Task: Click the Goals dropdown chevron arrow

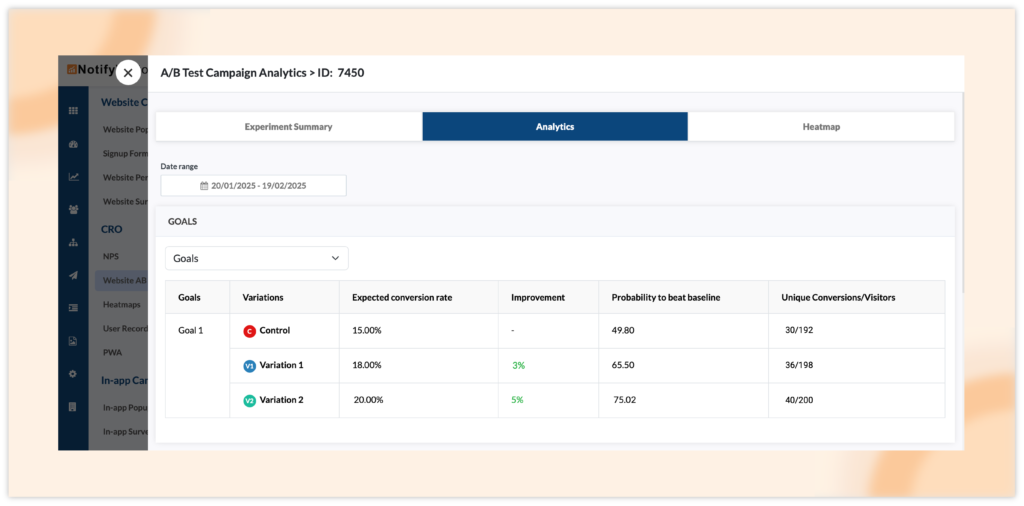Action: click(336, 259)
